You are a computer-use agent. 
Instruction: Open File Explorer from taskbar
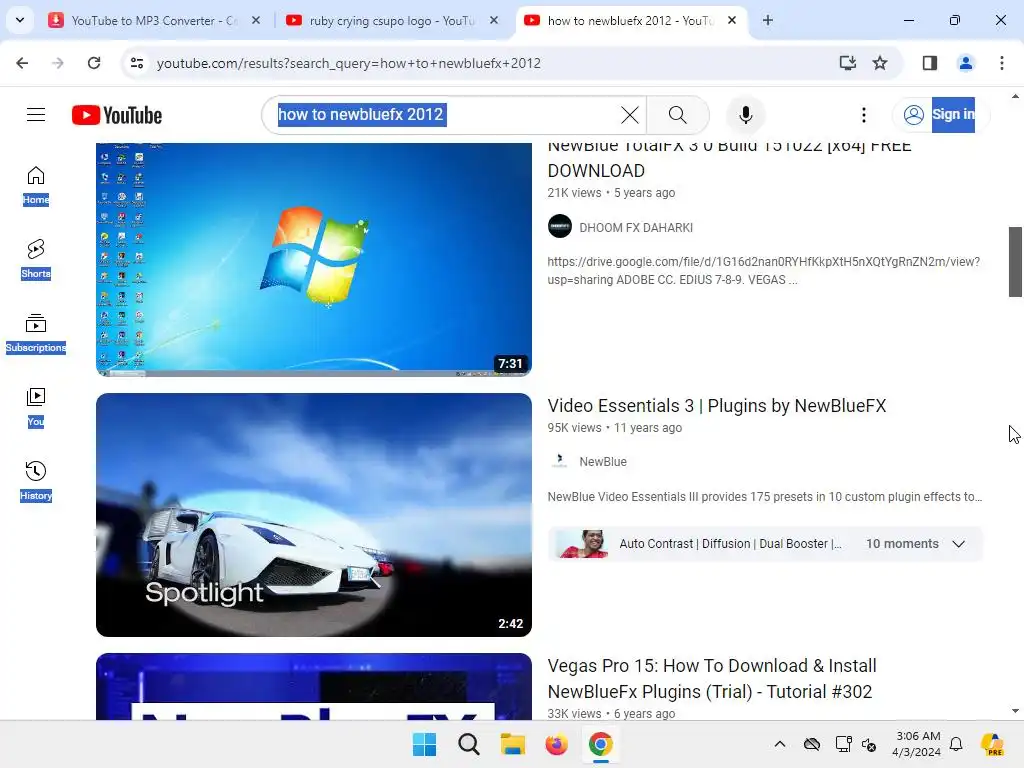coord(513,744)
